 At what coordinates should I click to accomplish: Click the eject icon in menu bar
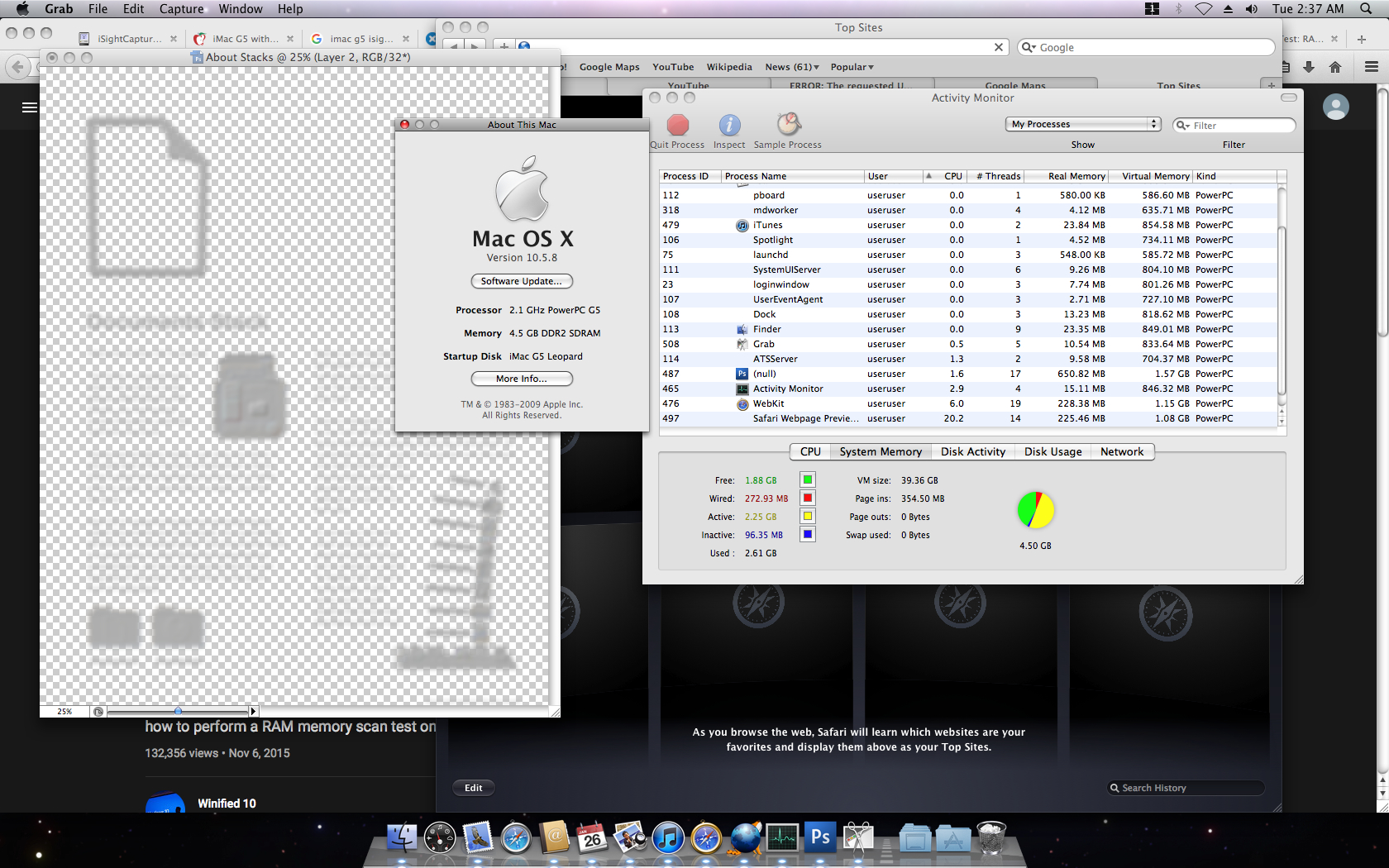[1229, 9]
